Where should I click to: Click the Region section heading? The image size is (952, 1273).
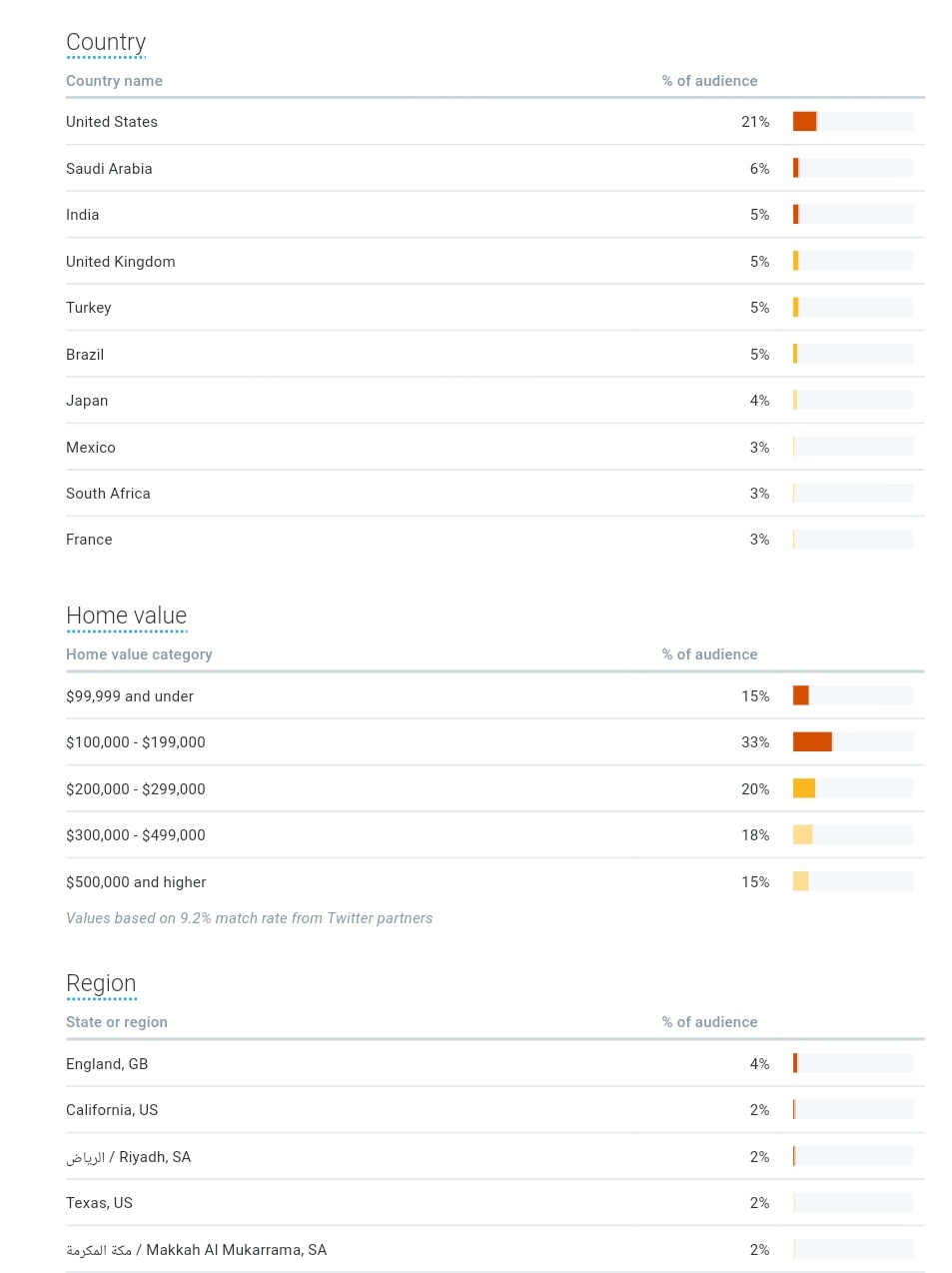[x=101, y=983]
